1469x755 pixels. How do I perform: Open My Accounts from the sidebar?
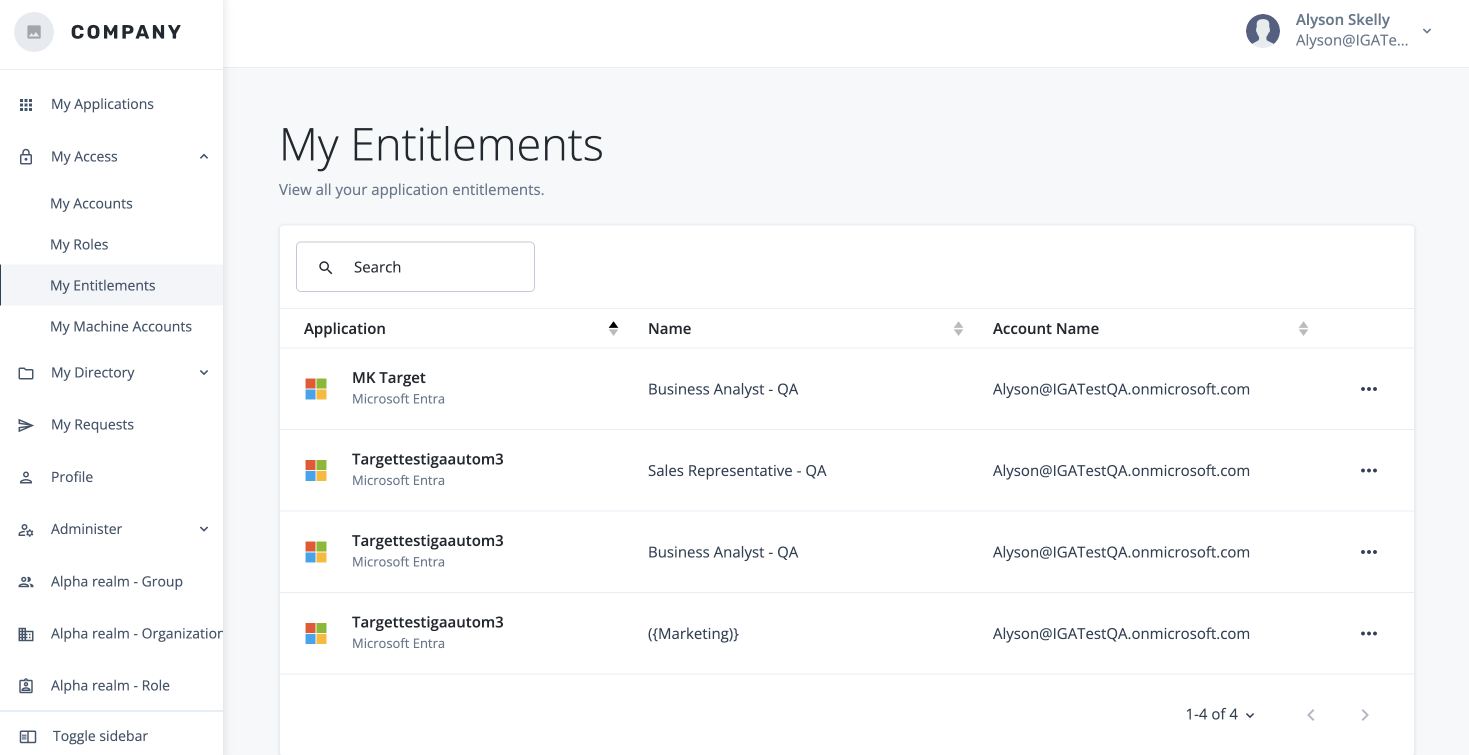pyautogui.click(x=91, y=203)
